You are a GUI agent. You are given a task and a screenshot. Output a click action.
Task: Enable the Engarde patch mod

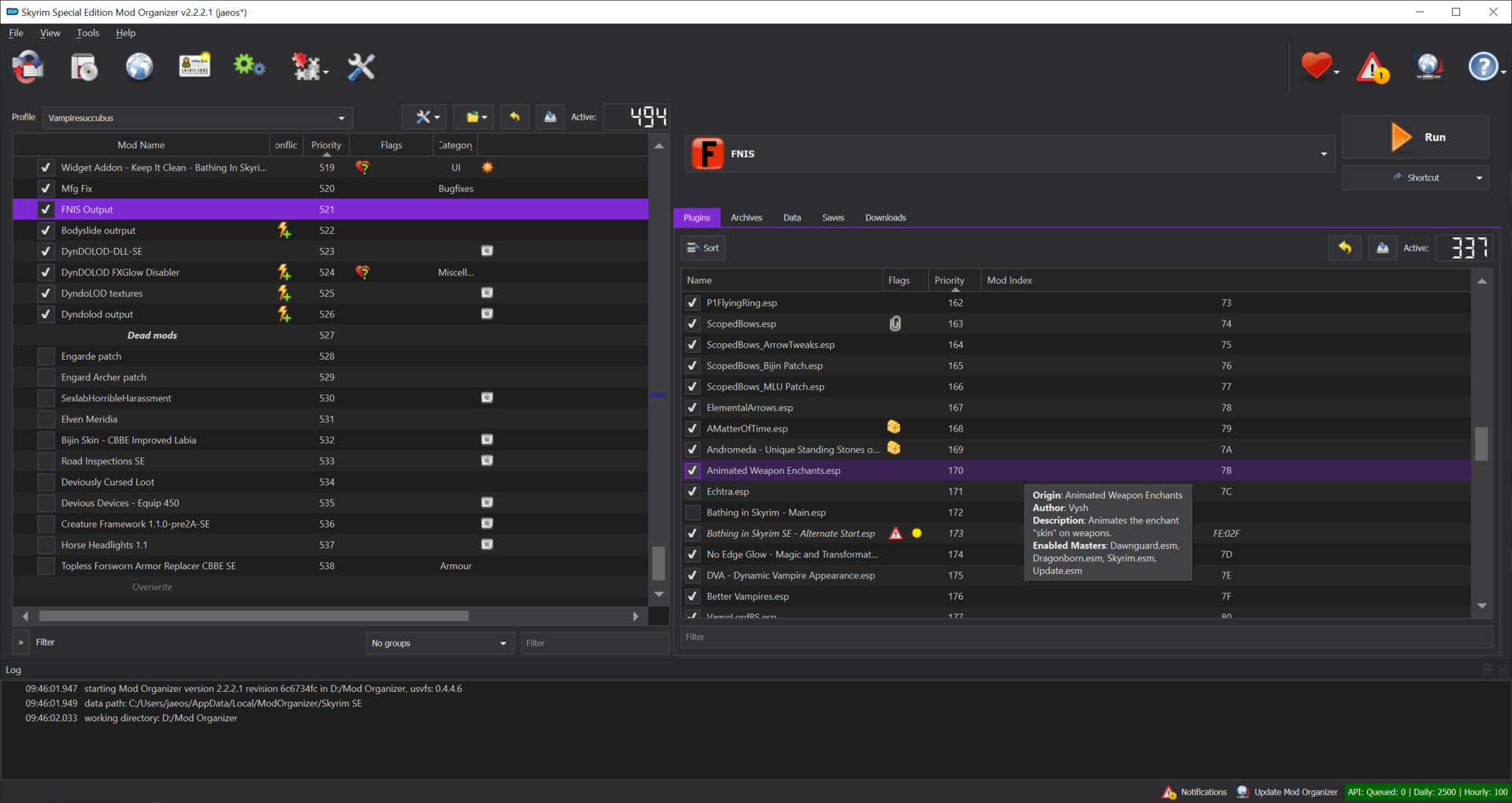(46, 356)
